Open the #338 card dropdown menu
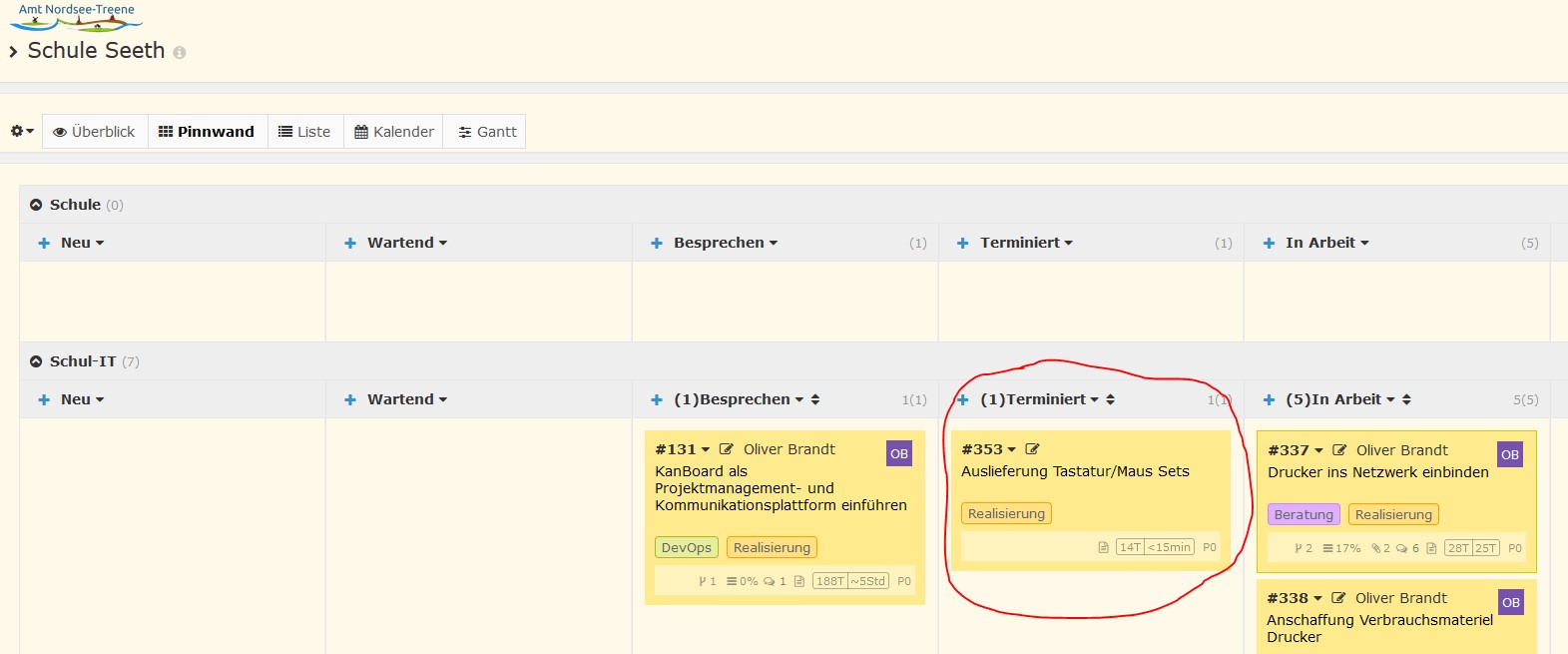This screenshot has height=654, width=1568. point(1317,598)
